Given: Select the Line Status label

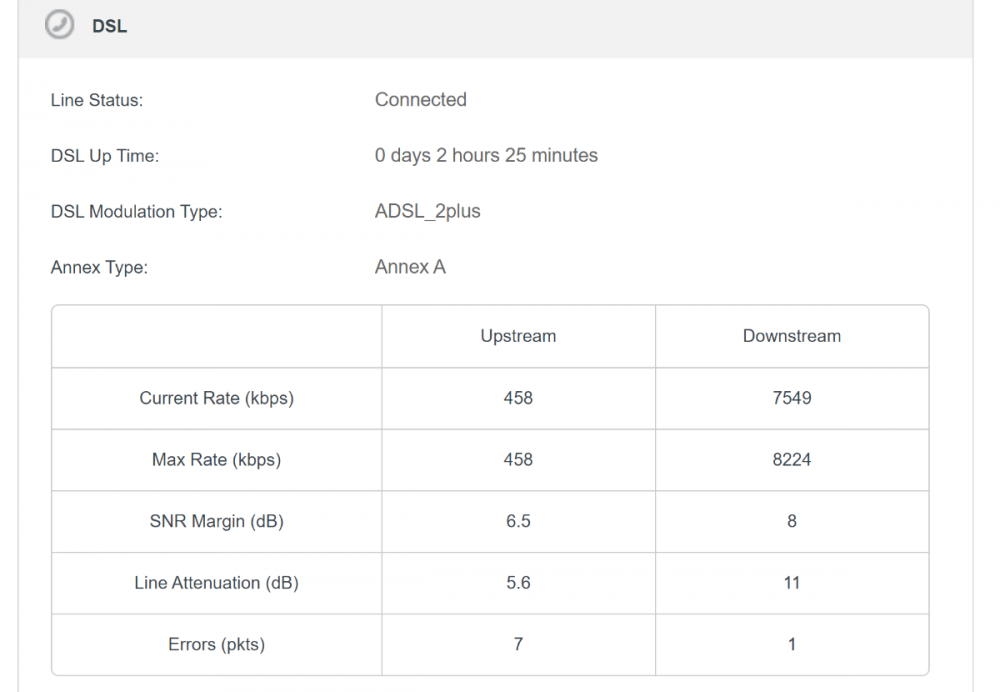Looking at the screenshot, I should point(97,100).
